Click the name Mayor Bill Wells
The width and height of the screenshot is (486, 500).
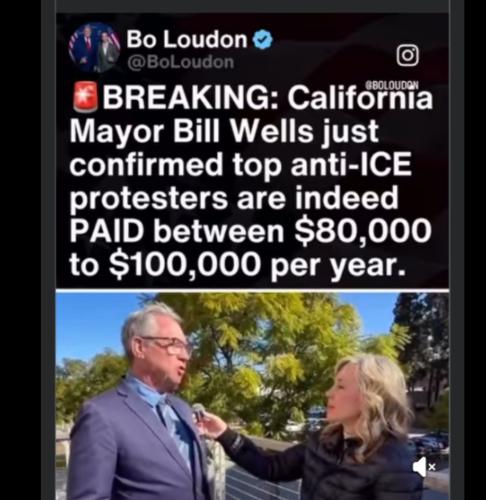point(192,131)
